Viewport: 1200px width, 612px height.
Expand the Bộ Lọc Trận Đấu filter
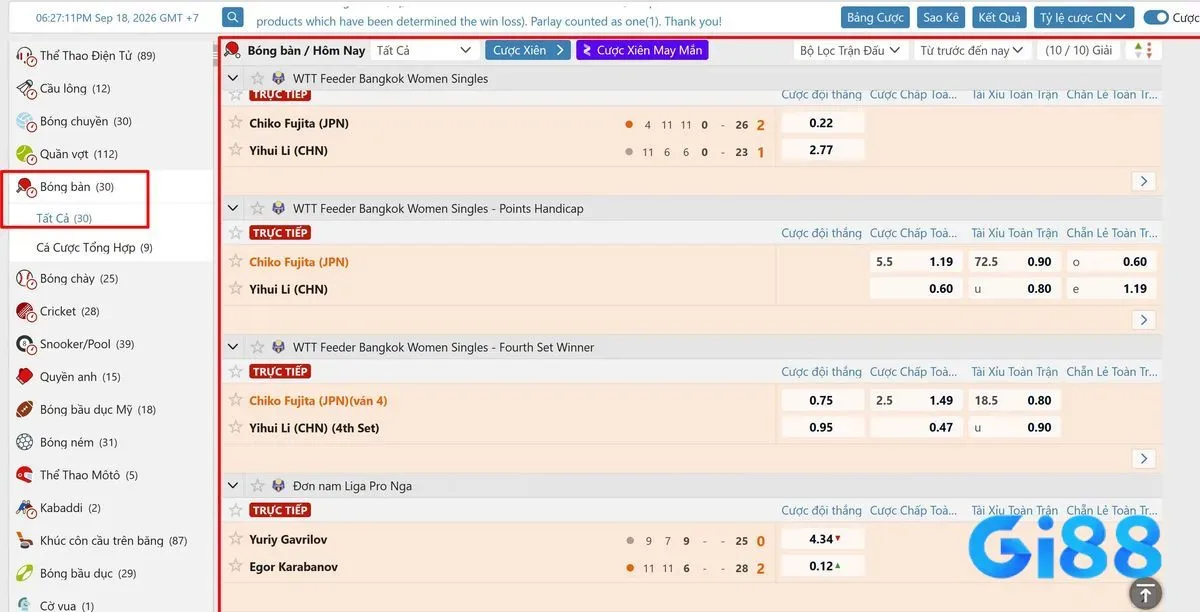(x=849, y=50)
